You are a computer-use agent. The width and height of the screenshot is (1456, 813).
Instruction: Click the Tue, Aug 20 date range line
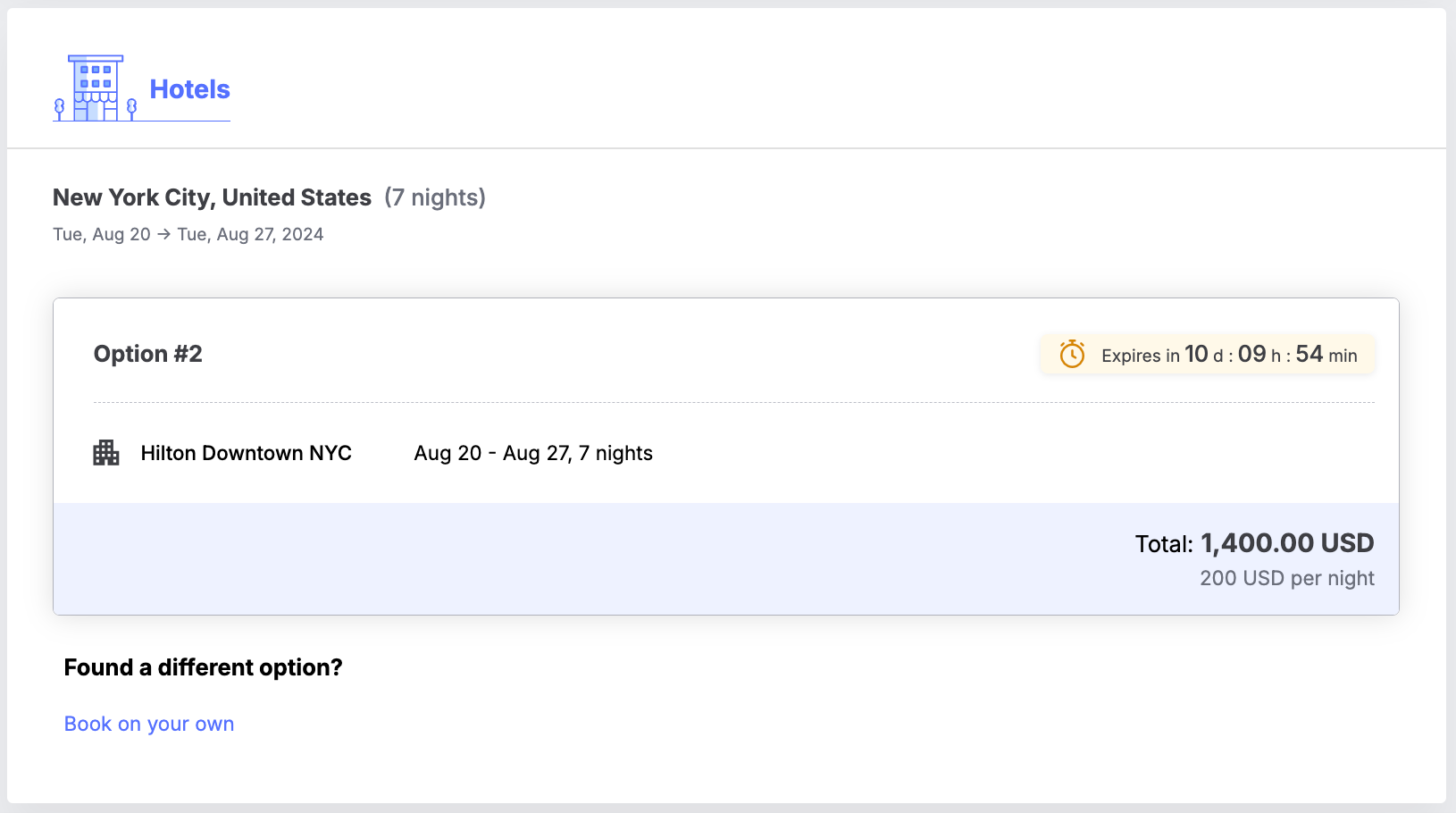point(188,234)
